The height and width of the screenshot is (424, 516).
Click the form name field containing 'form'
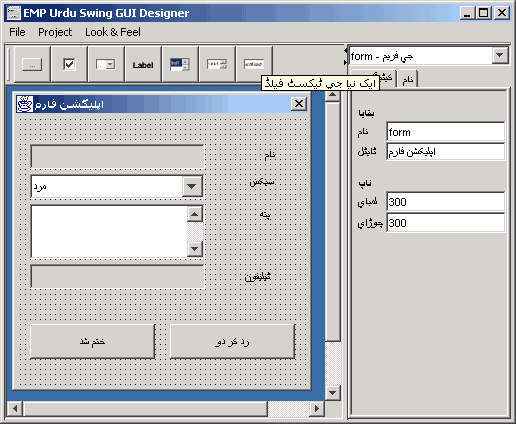(445, 132)
